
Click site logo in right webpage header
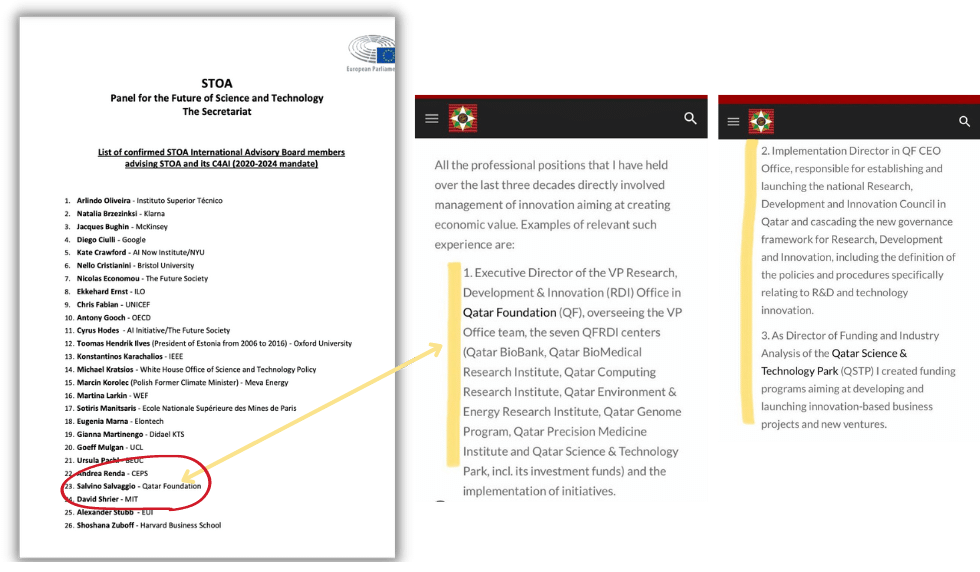(x=761, y=121)
